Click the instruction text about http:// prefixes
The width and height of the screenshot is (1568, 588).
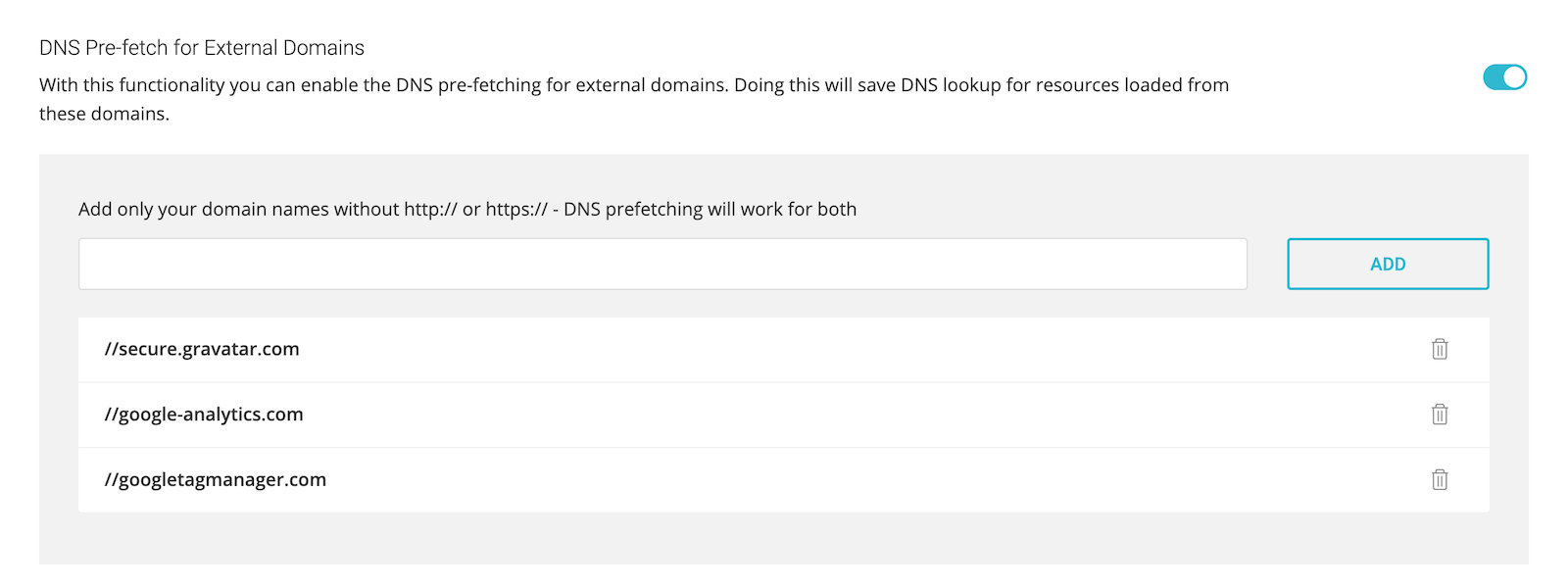click(x=467, y=209)
